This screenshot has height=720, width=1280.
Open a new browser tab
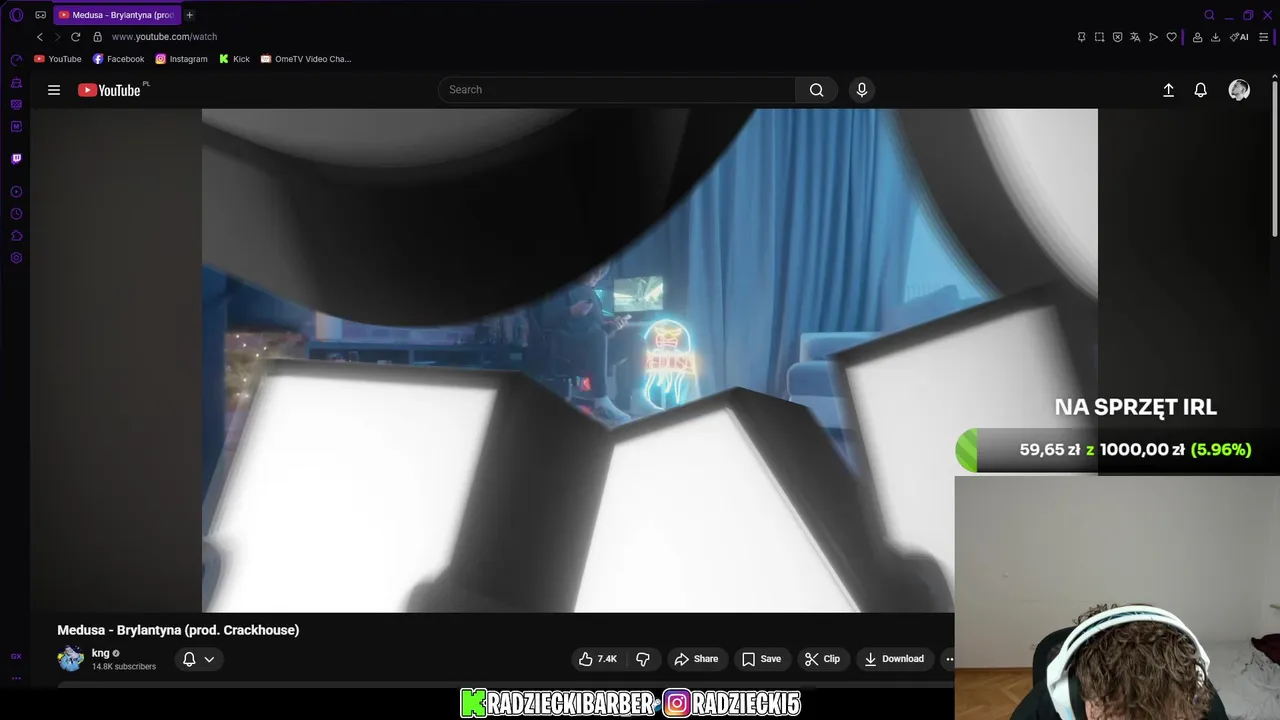(189, 15)
